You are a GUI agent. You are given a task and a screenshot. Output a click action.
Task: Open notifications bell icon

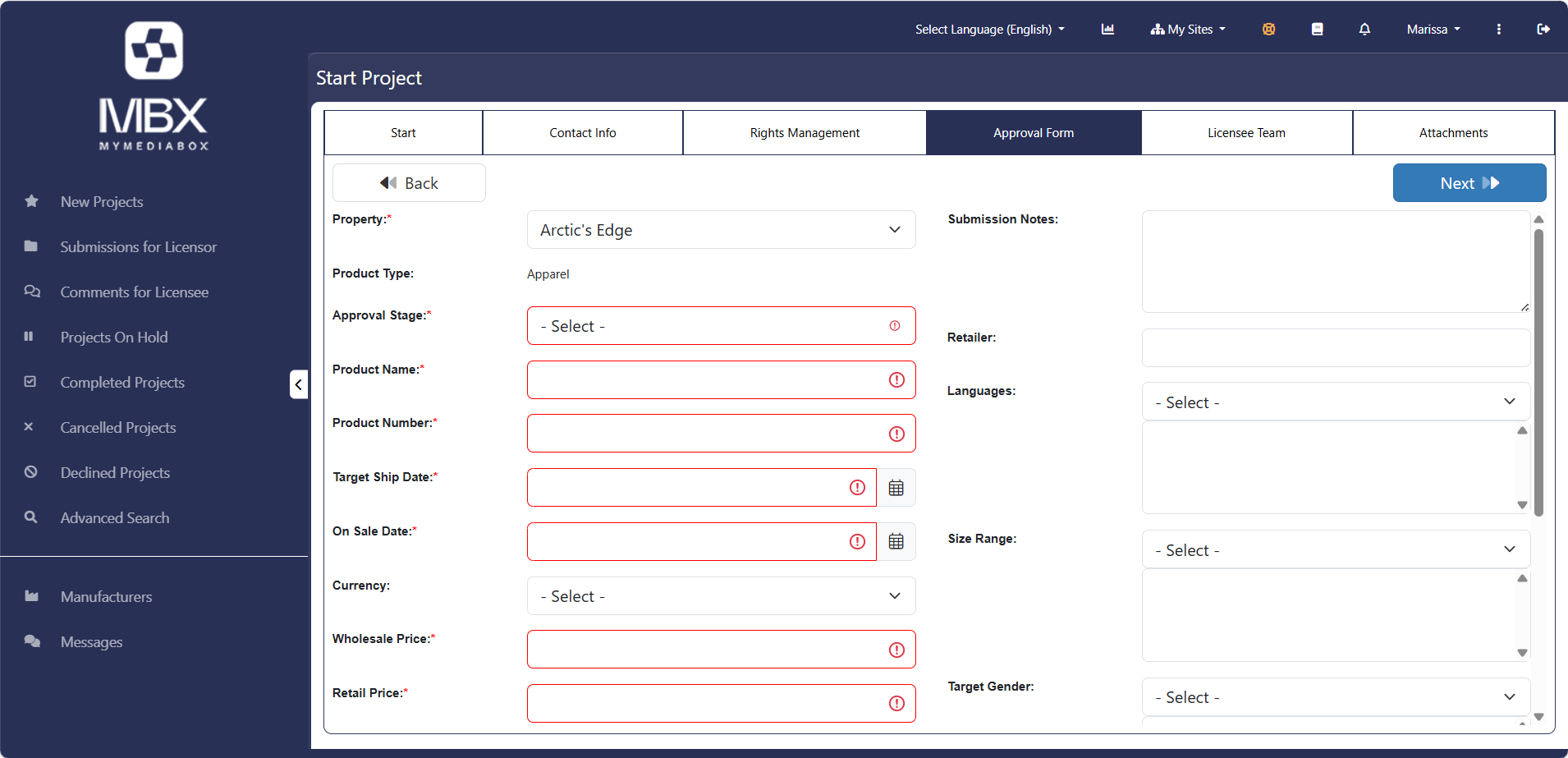pos(1364,29)
